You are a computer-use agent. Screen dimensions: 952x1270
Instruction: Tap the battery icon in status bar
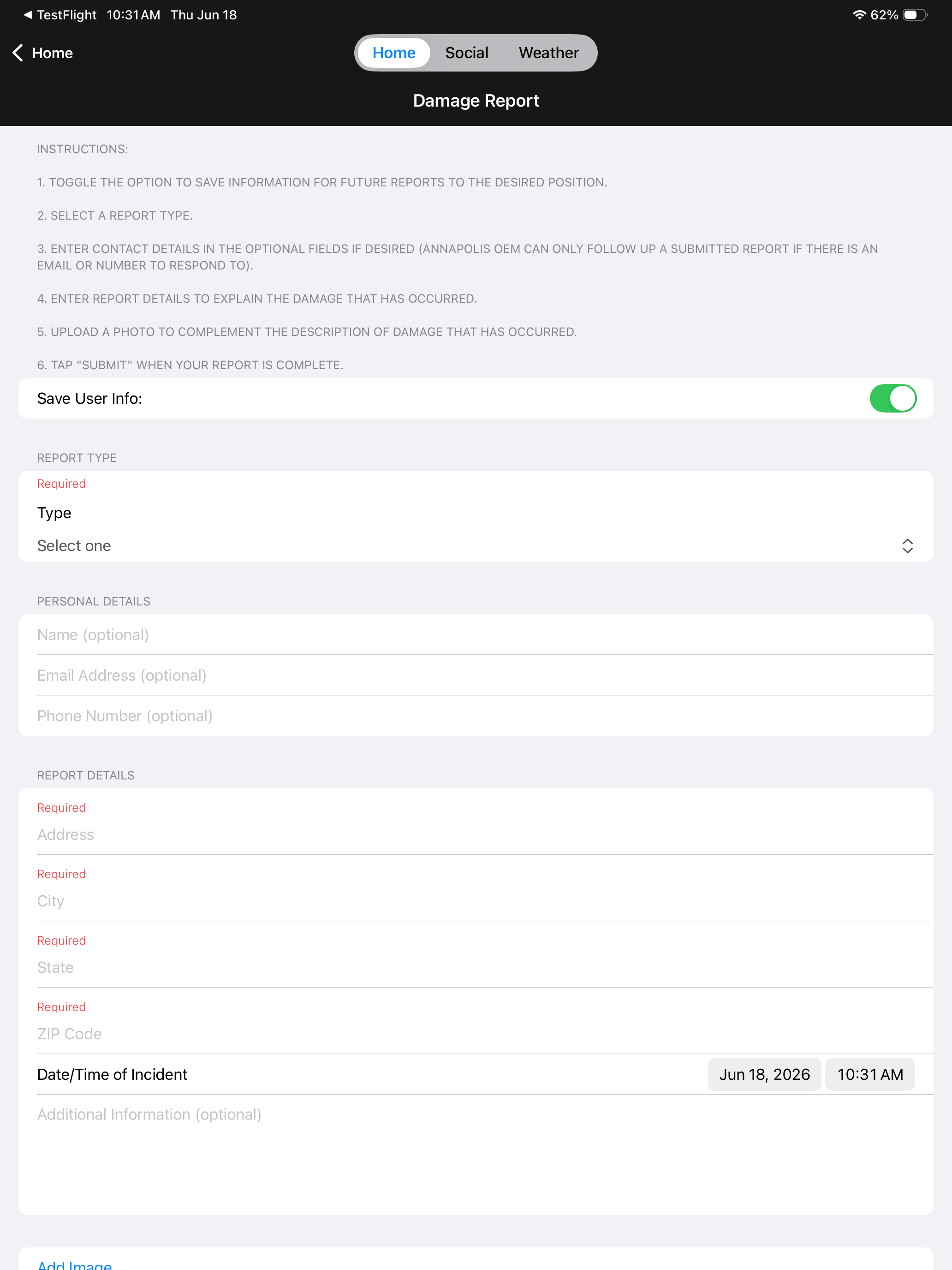tap(915, 15)
